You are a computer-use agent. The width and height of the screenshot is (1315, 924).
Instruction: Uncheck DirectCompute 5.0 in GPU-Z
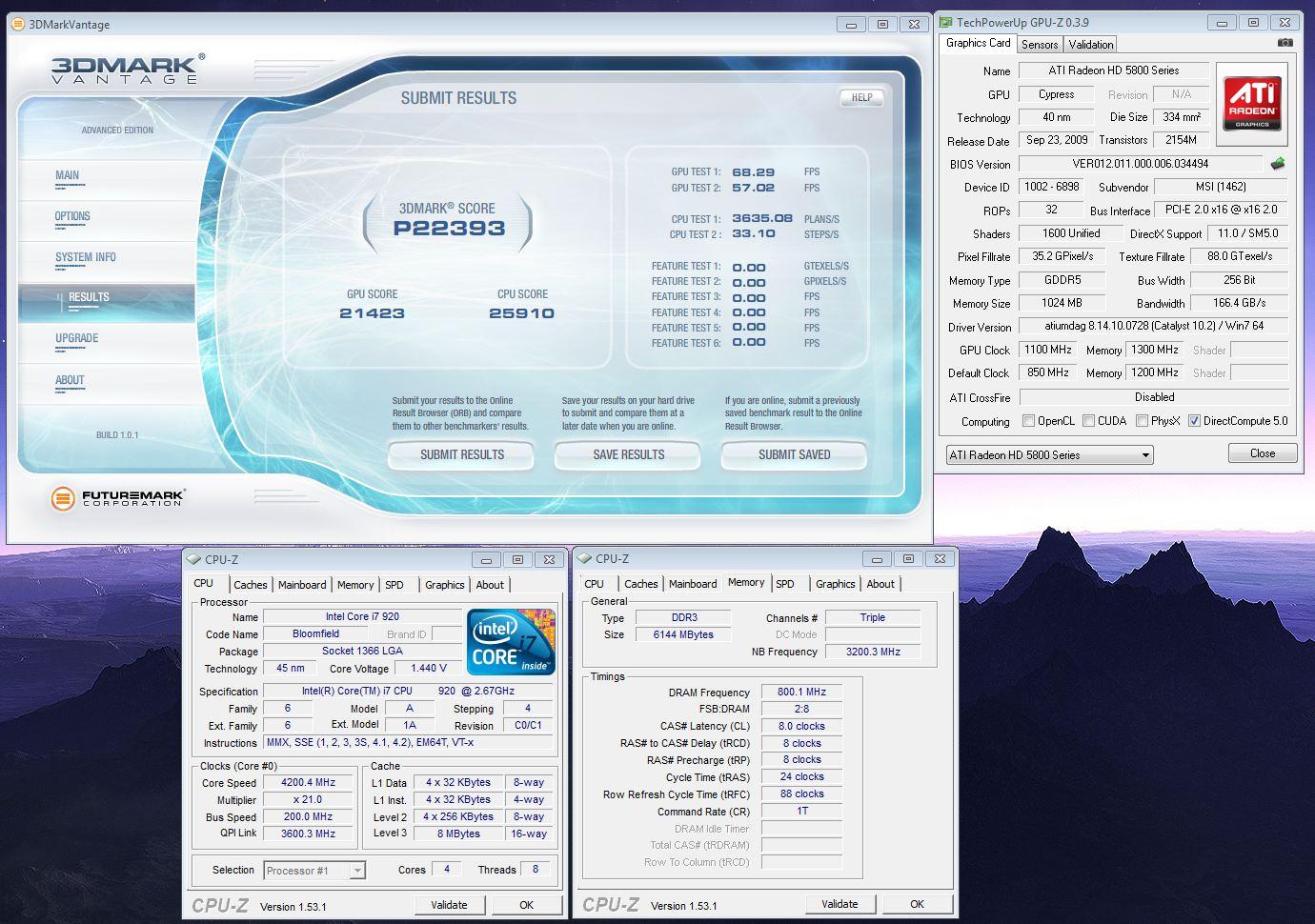click(1194, 421)
